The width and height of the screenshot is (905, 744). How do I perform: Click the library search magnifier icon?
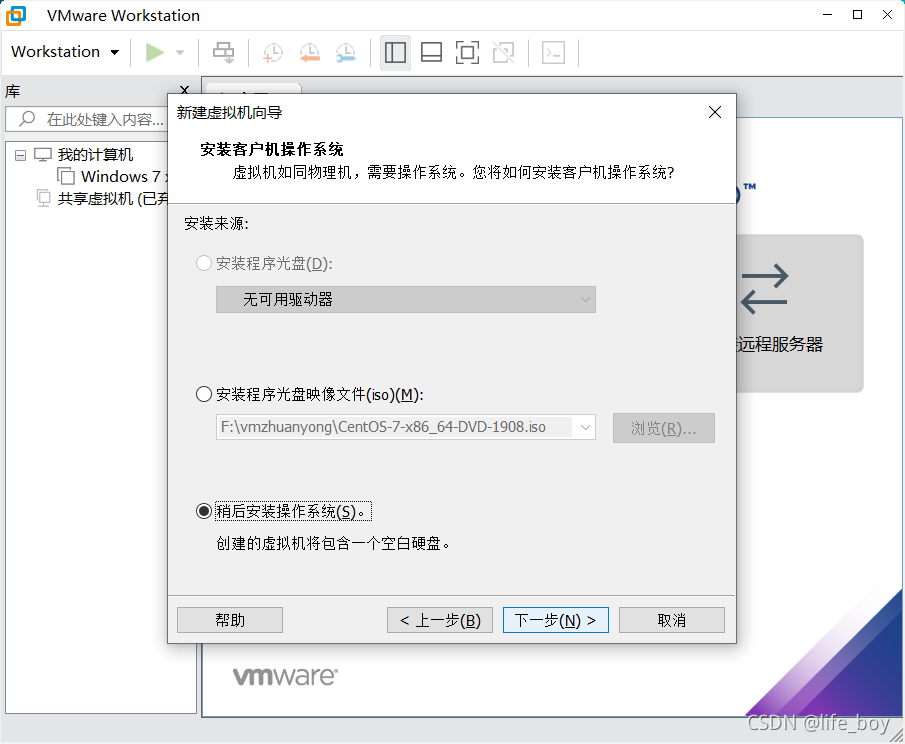point(27,119)
